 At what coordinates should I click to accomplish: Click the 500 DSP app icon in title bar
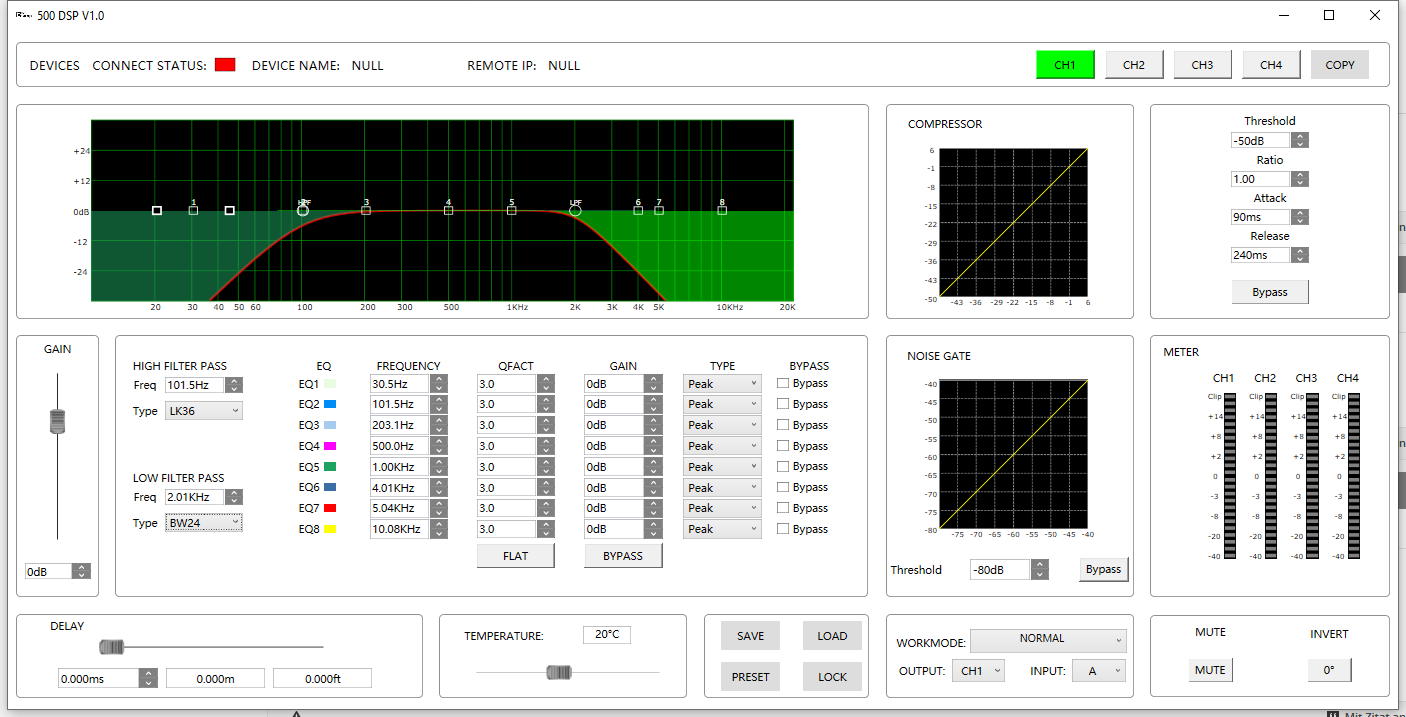(23, 15)
